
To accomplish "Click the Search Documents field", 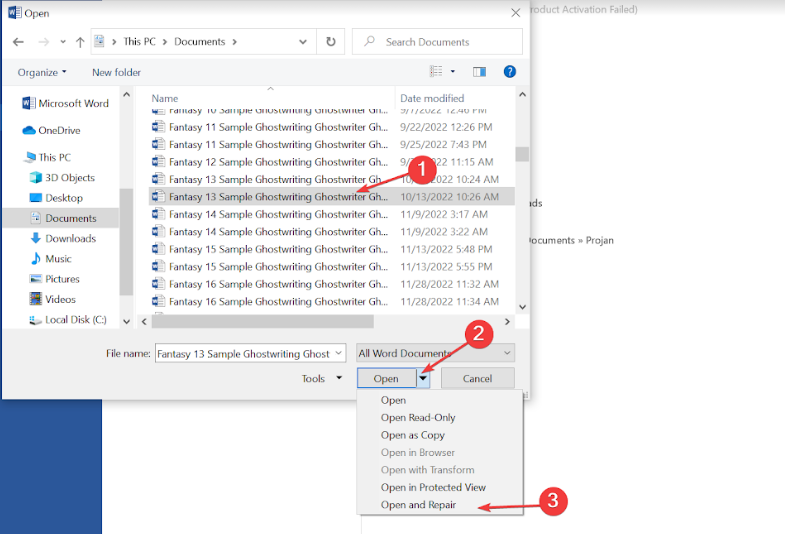I will [437, 42].
